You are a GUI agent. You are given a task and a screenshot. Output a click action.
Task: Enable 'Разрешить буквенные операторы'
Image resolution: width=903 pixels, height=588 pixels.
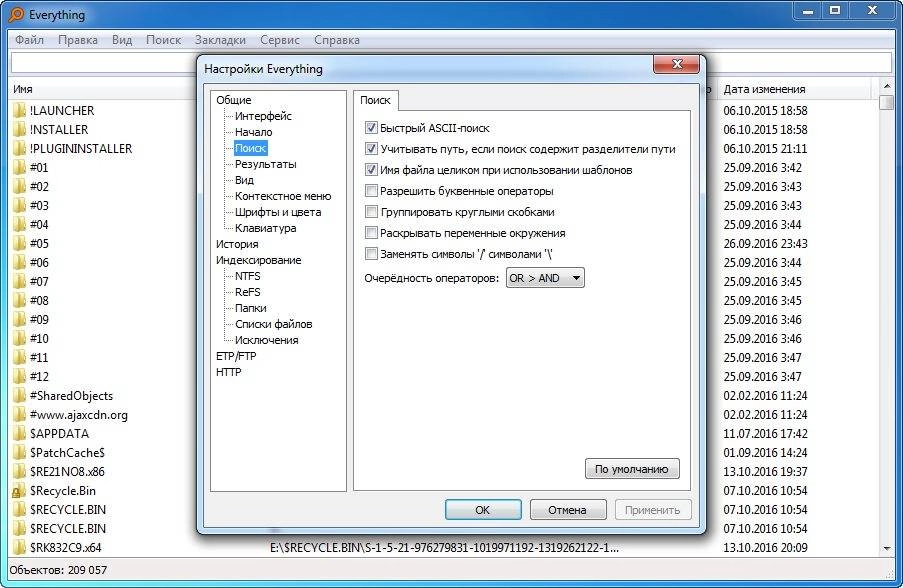coord(371,191)
